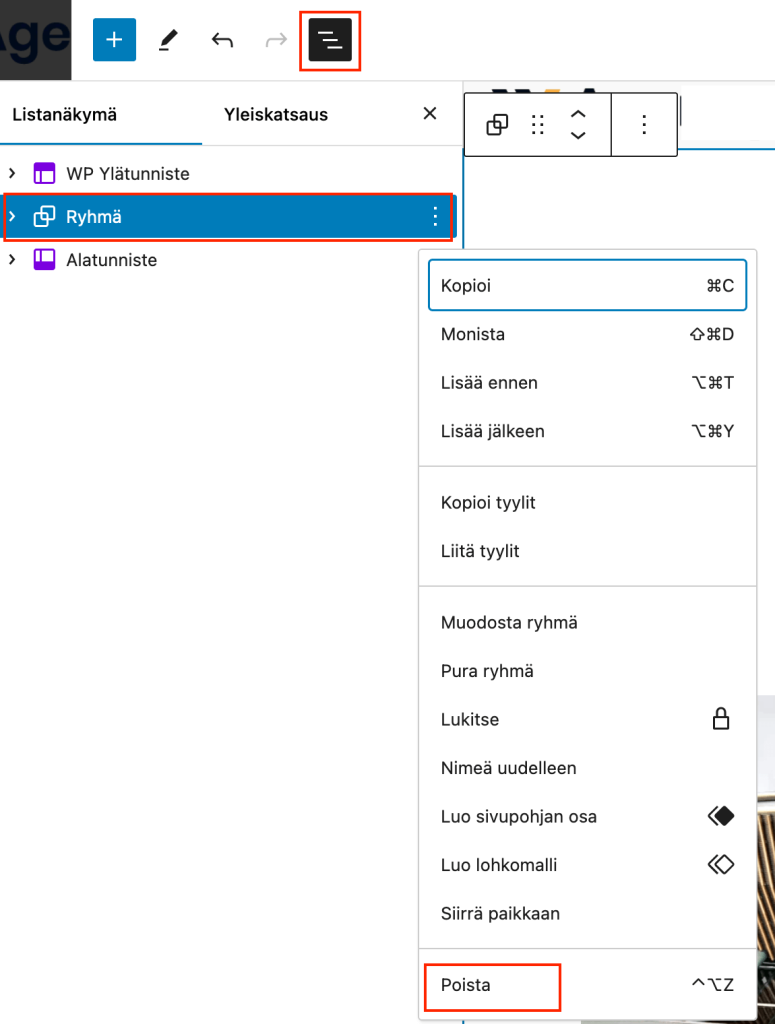Image resolution: width=775 pixels, height=1024 pixels.
Task: Choose Lisää ennen
Action: (x=588, y=383)
